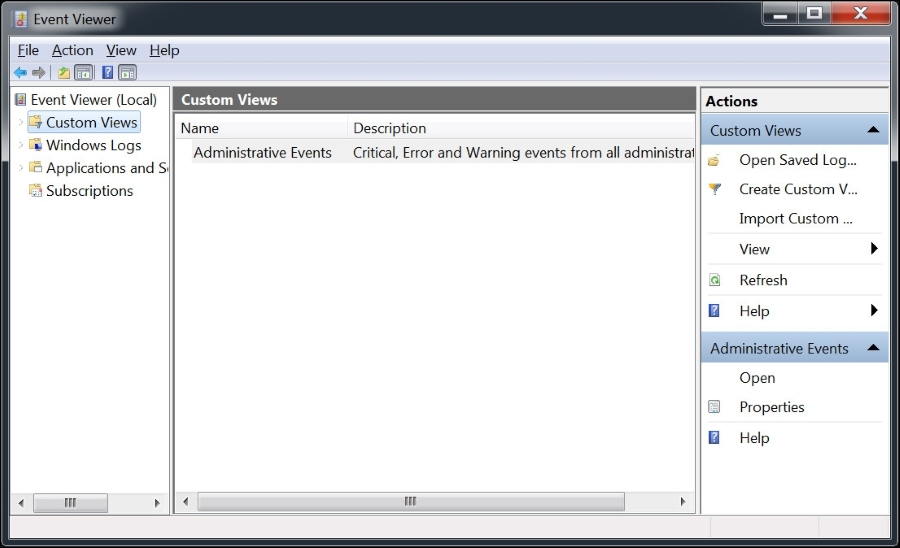The image size is (900, 548).
Task: Open the Help menu in menu bar
Action: [164, 50]
